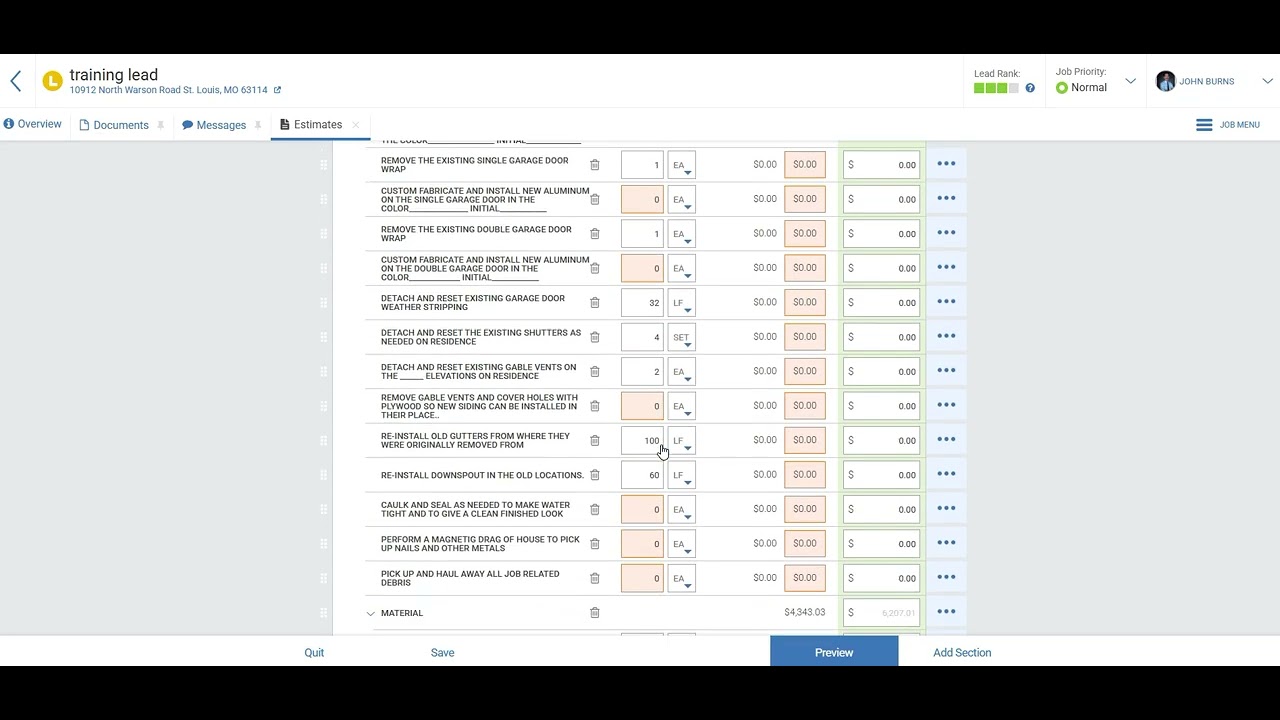Pin the Messages tab

pos(258,125)
